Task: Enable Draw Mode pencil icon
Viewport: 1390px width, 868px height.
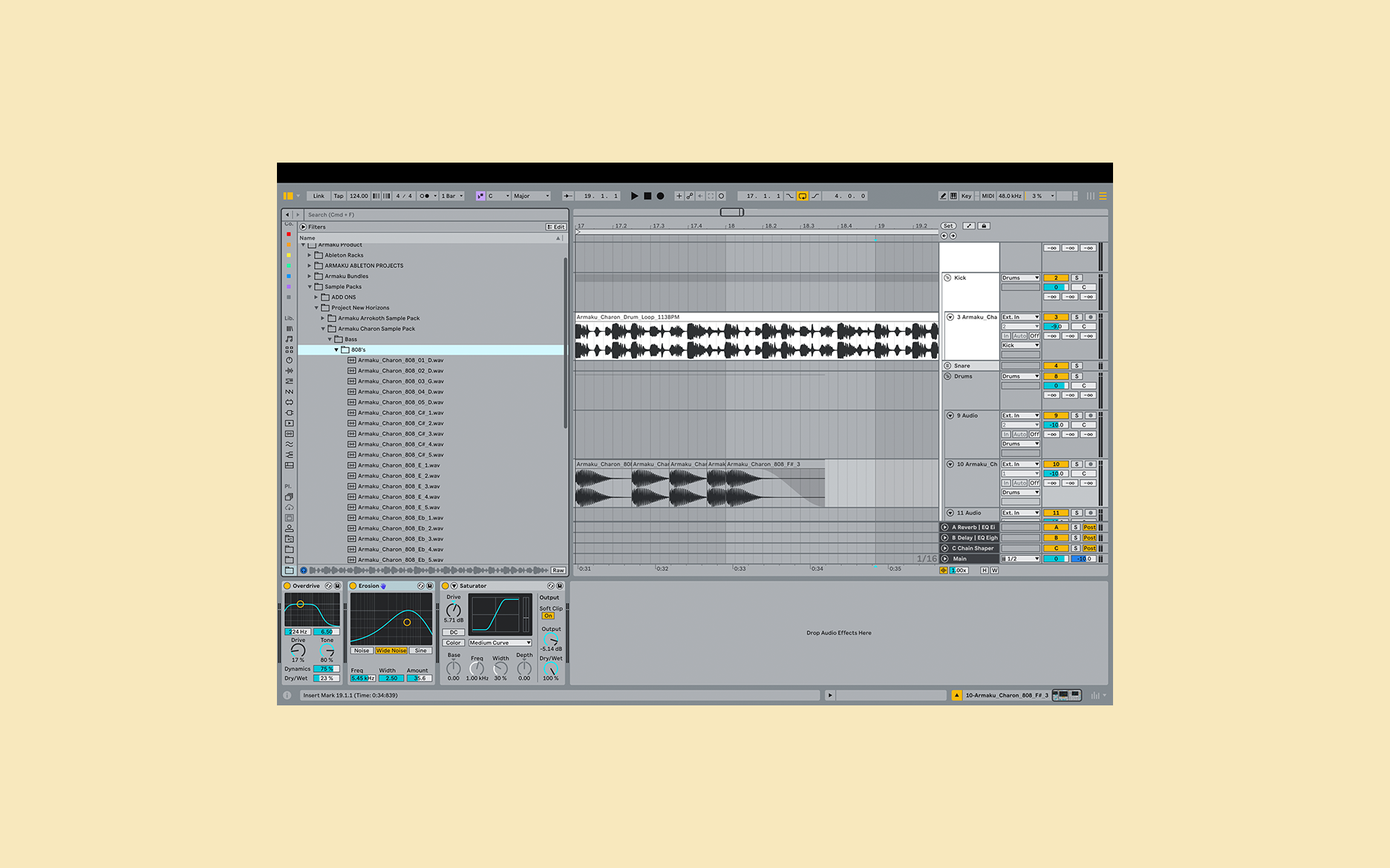Action: (x=943, y=196)
